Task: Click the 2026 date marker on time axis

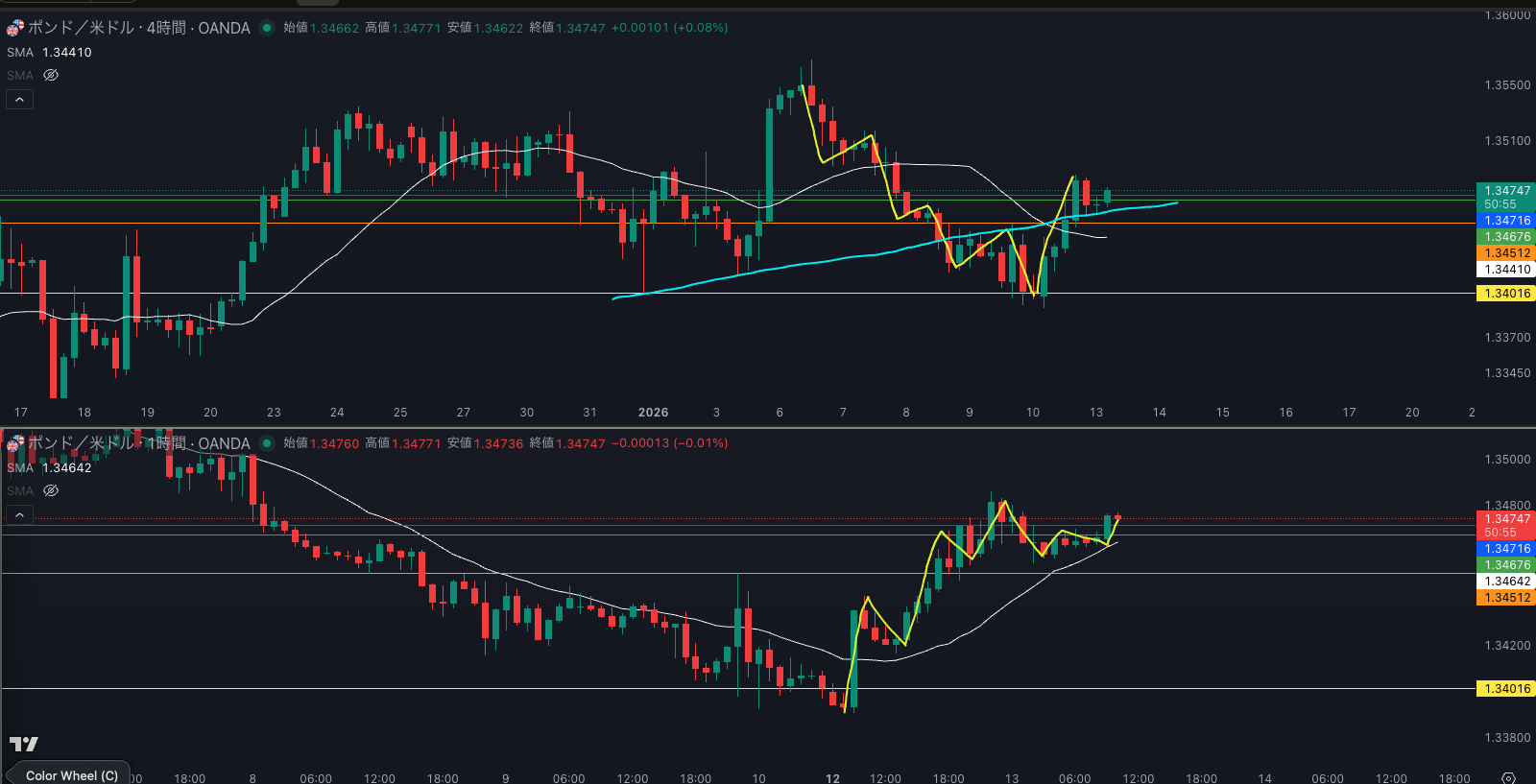Action: [x=653, y=413]
